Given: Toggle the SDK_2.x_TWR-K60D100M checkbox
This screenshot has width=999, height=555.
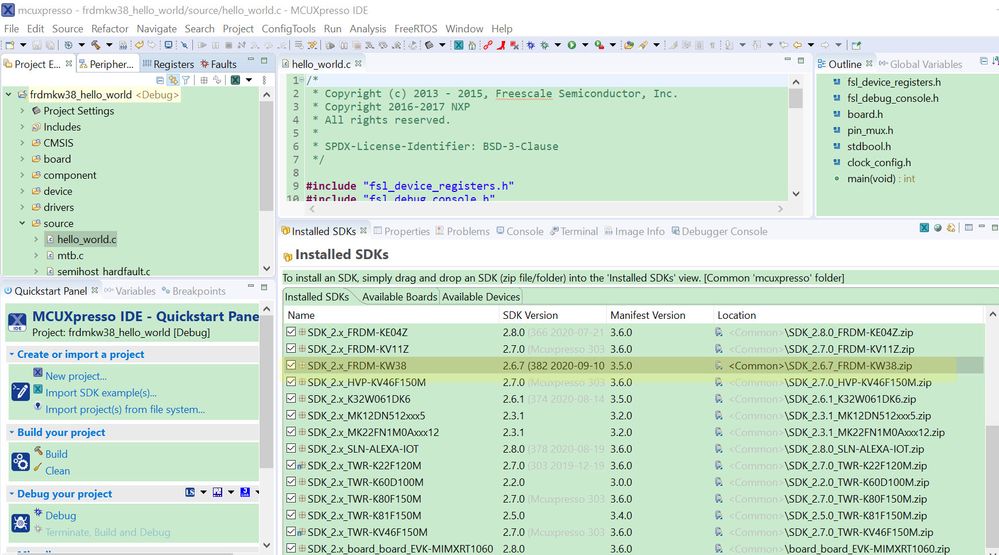Looking at the screenshot, I should [x=291, y=481].
